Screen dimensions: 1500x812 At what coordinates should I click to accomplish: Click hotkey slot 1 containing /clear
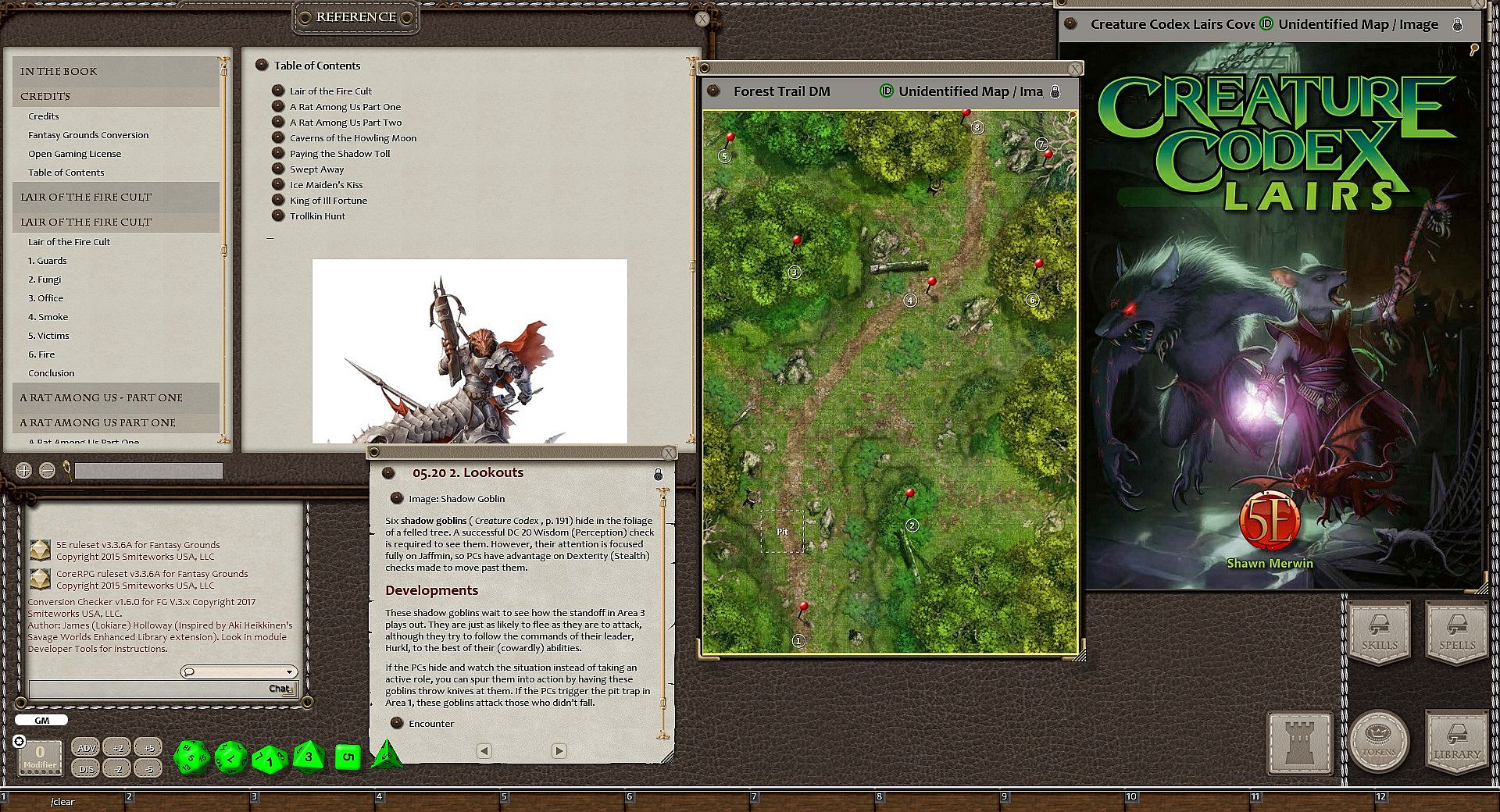[62, 802]
